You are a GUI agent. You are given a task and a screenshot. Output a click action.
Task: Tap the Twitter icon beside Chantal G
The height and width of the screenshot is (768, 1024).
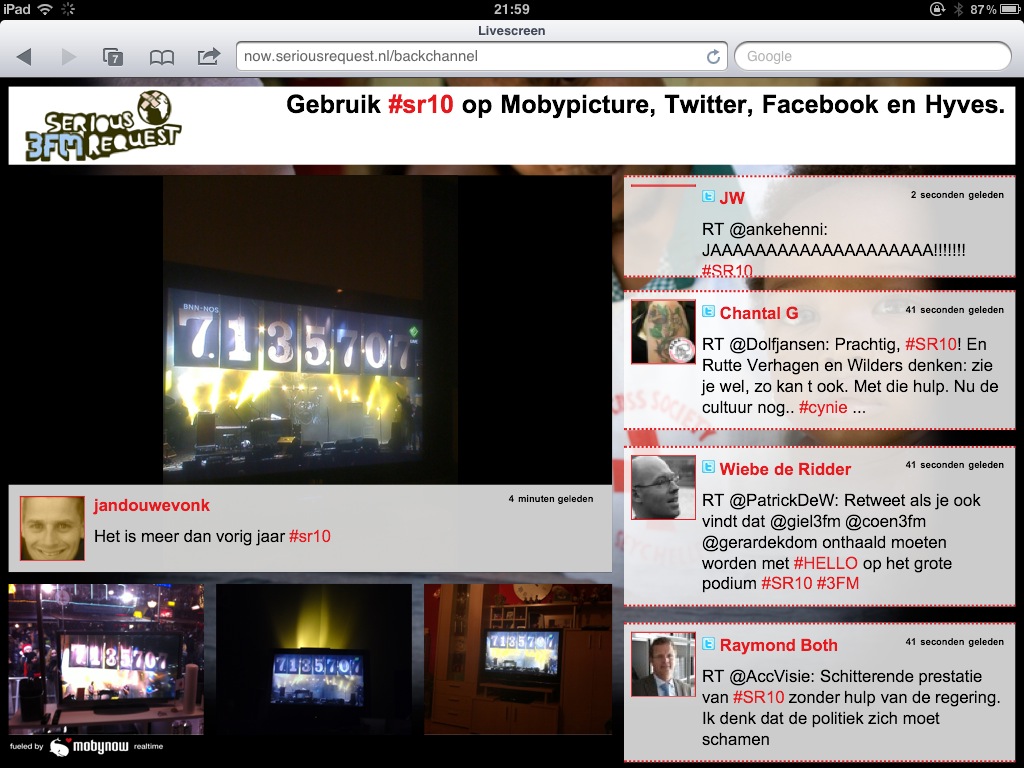709,313
